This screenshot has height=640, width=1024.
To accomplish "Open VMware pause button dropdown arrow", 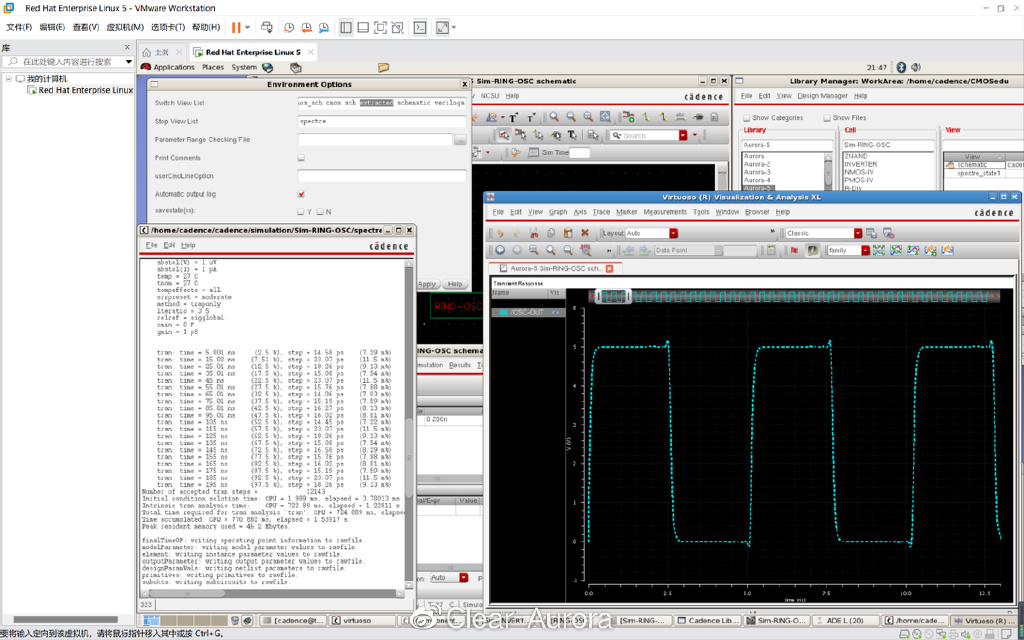I will (248, 27).
